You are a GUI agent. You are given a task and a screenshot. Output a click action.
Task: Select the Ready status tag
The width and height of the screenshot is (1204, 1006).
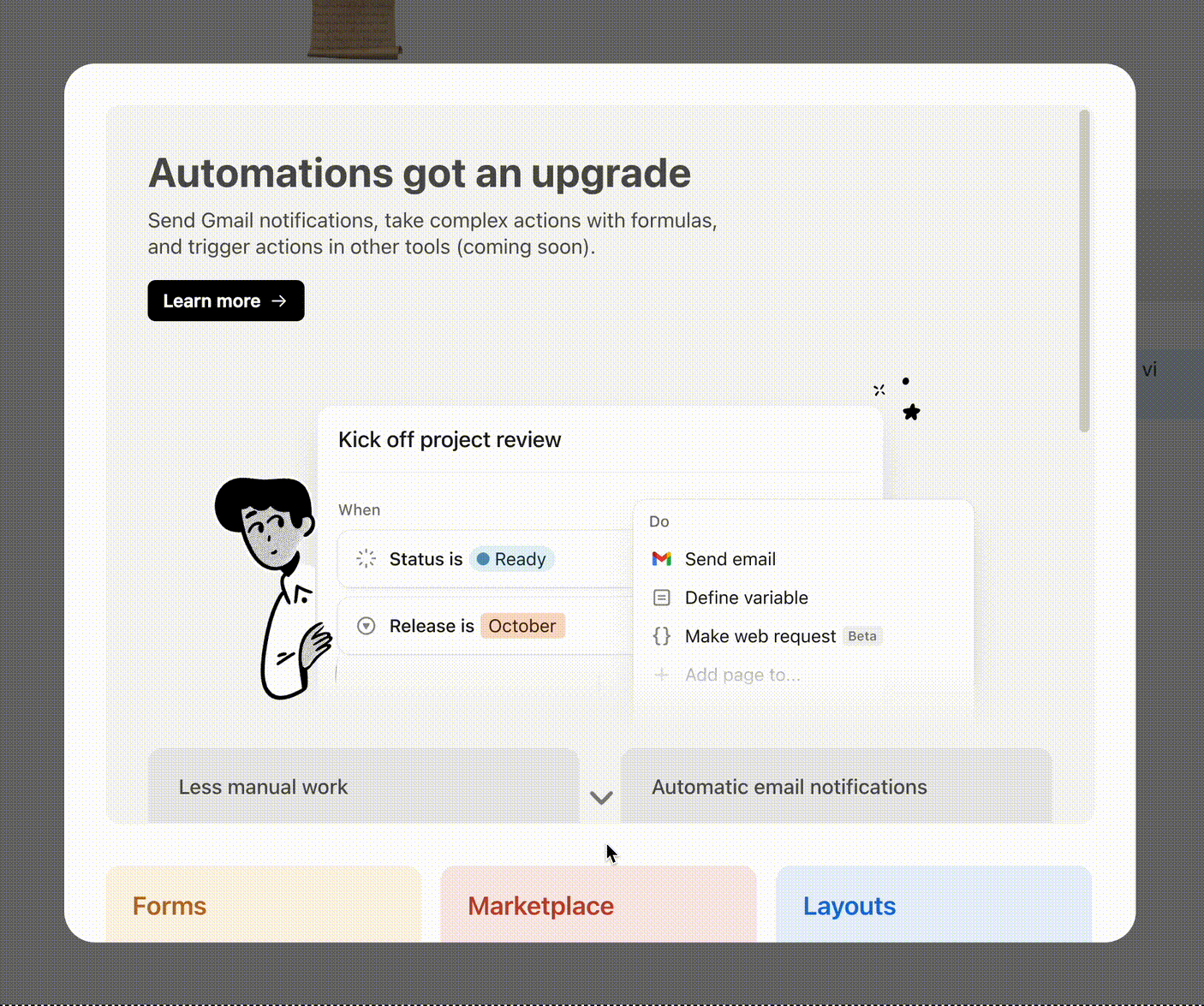[512, 559]
